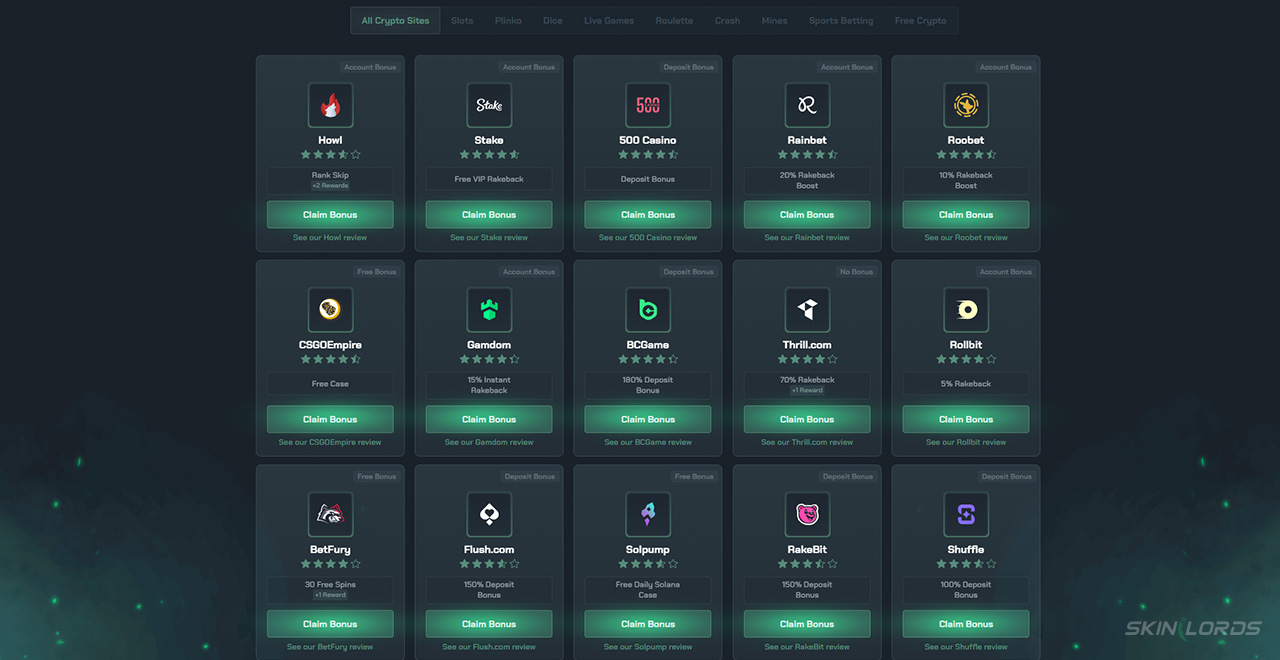The height and width of the screenshot is (660, 1280).
Task: Open the Mines tab
Action: [774, 20]
